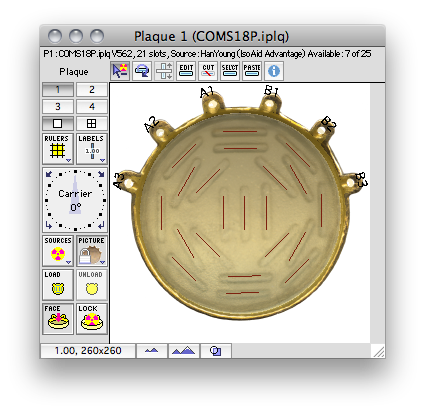Click the UNLOAD plaque button
Viewport: 425px width, 413px height.
click(x=92, y=285)
